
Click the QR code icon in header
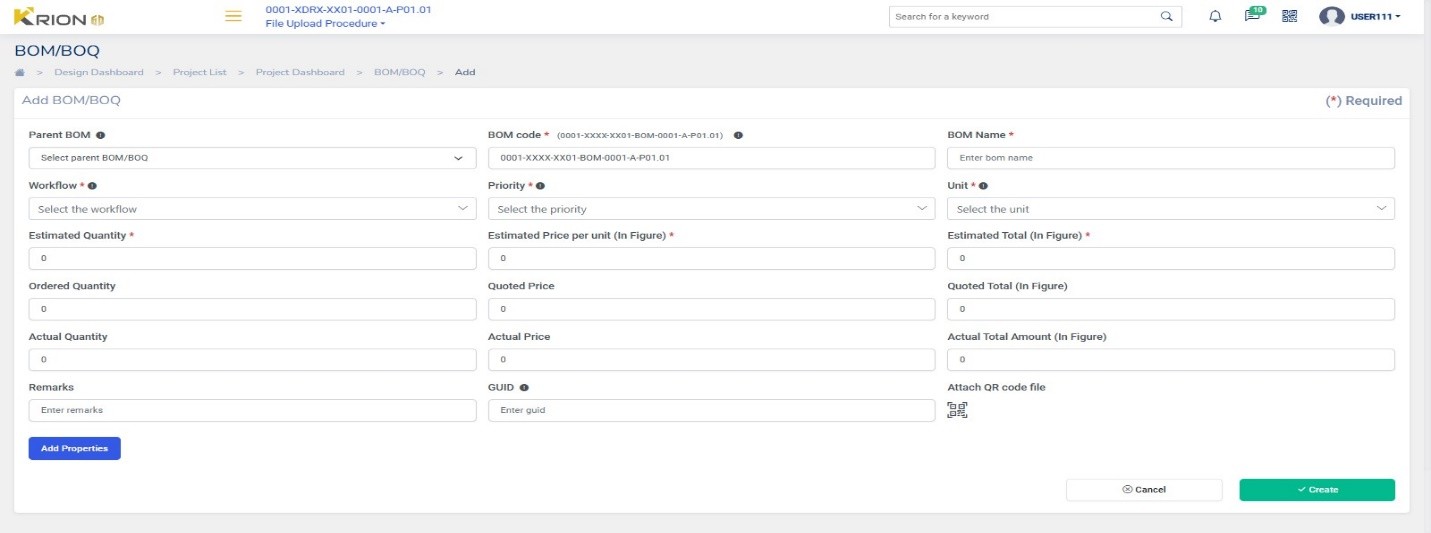pos(1289,16)
